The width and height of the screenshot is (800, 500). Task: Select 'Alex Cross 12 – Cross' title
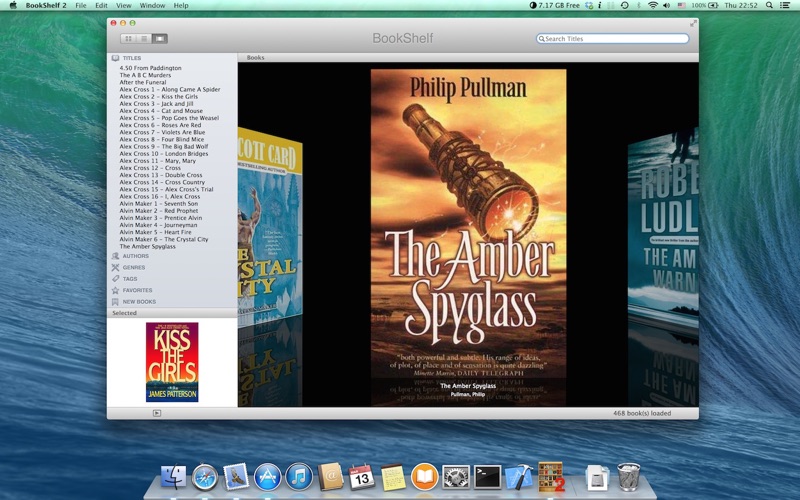[x=150, y=168]
